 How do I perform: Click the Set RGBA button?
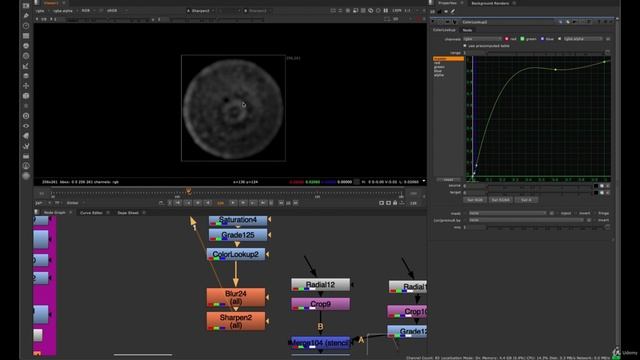pyautogui.click(x=500, y=200)
